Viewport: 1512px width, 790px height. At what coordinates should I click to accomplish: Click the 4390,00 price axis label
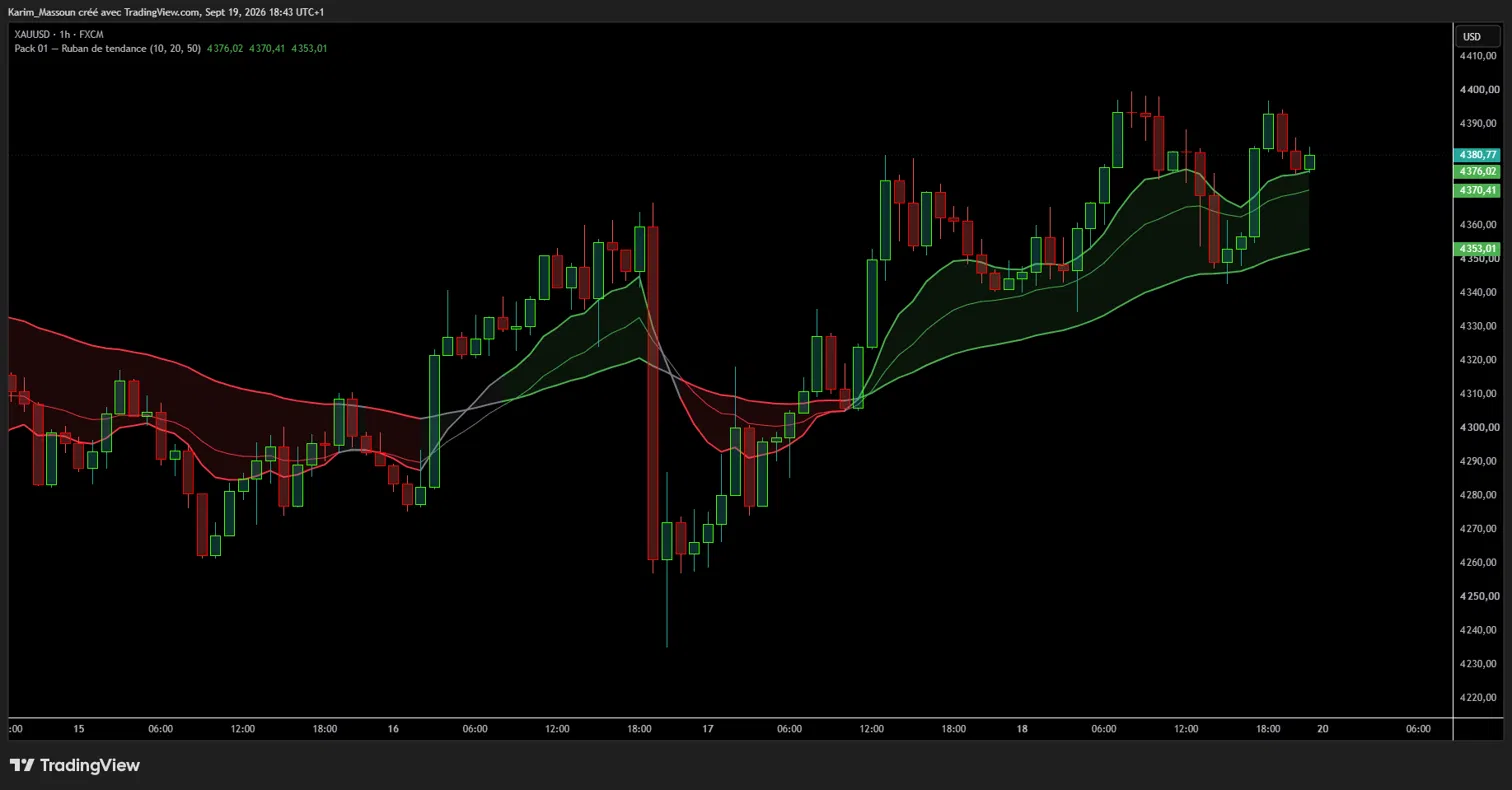[1478, 124]
